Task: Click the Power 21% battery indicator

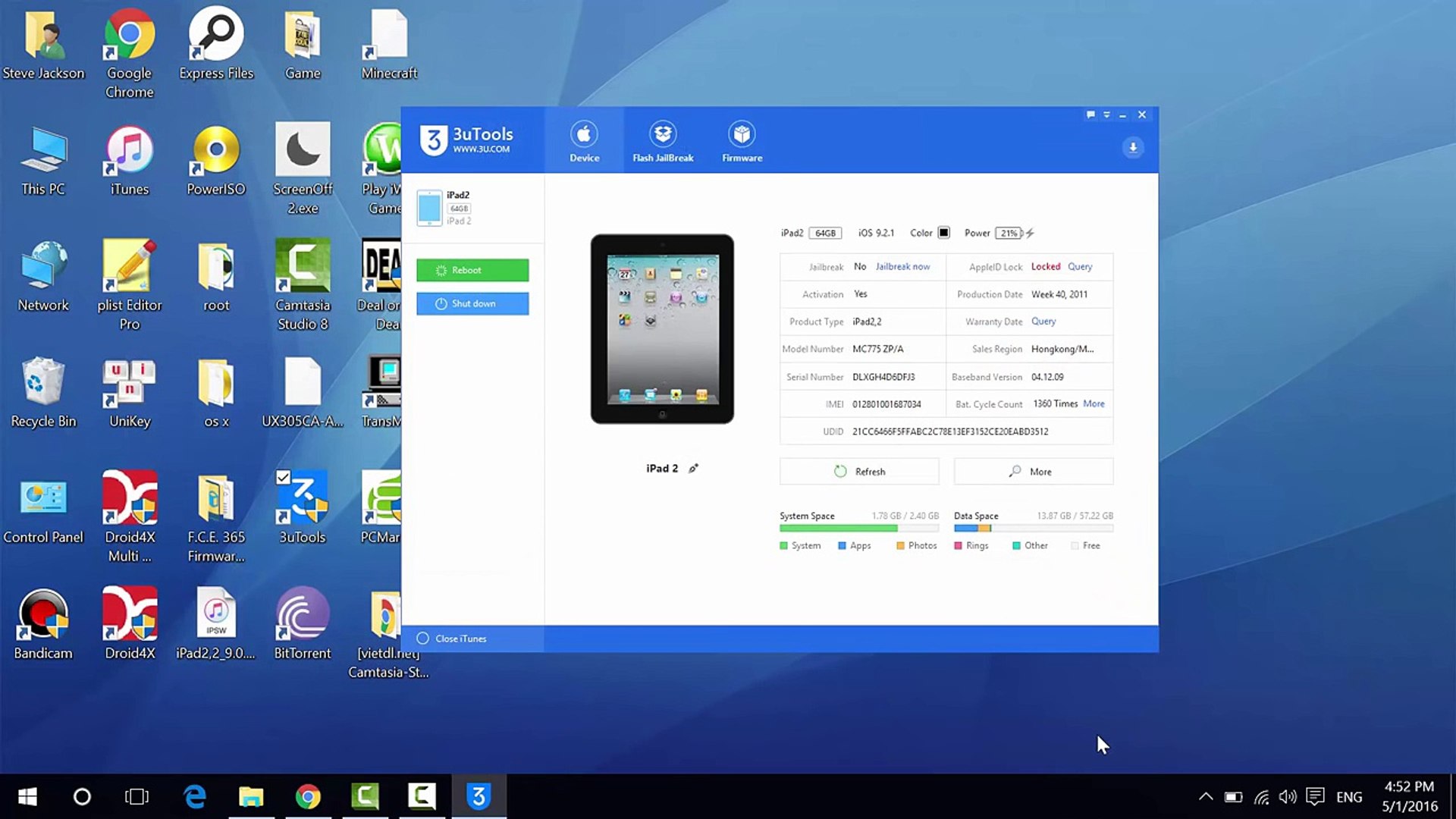Action: click(x=1009, y=233)
